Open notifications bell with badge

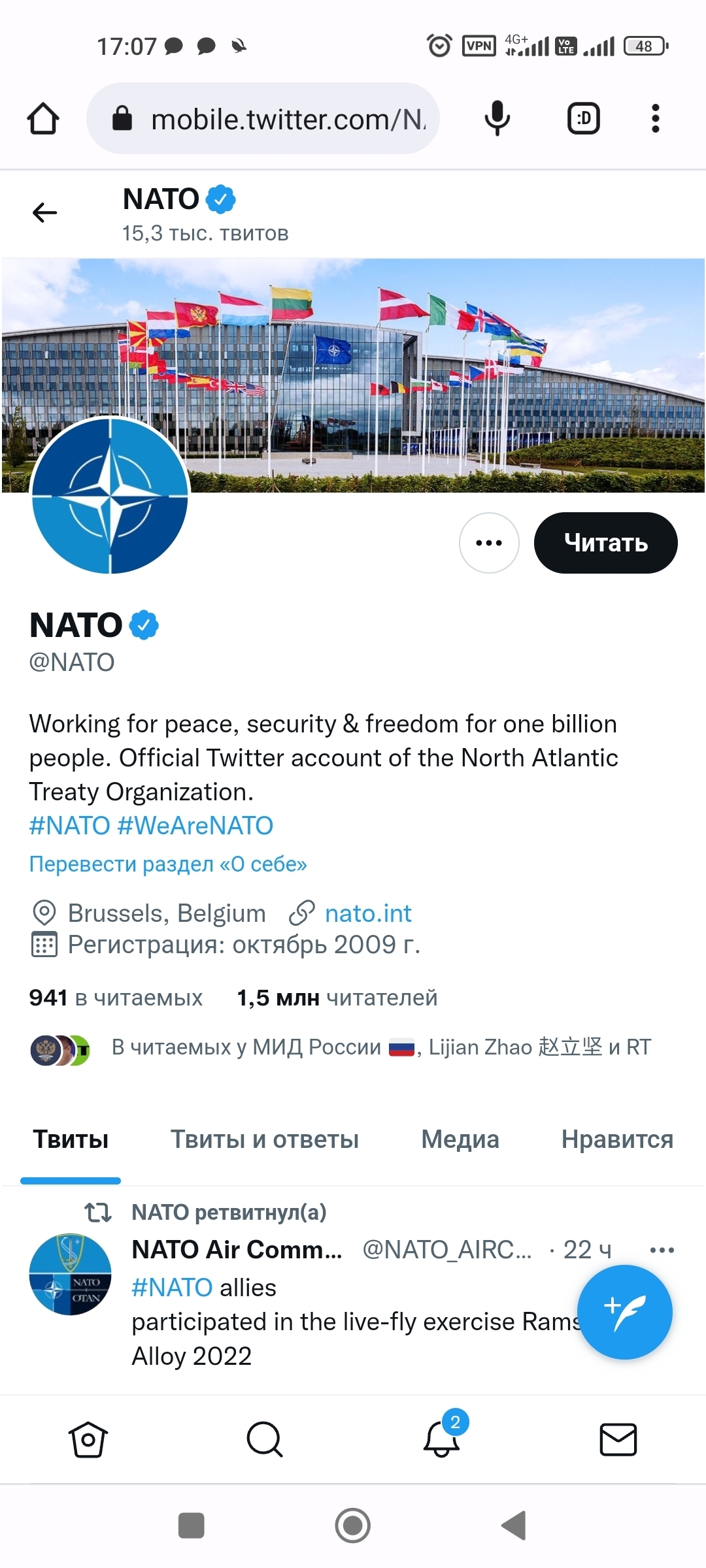click(442, 1439)
